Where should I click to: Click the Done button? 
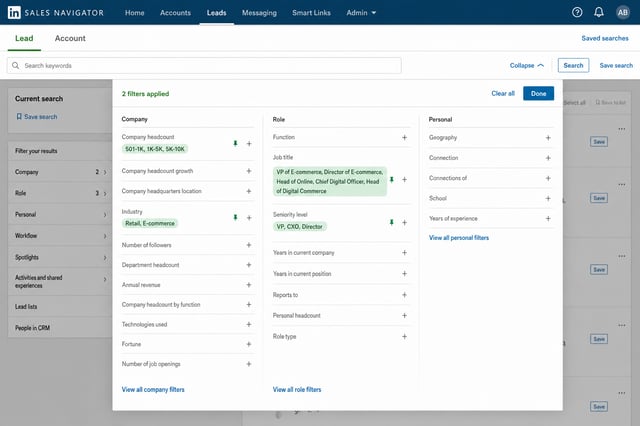(538, 93)
